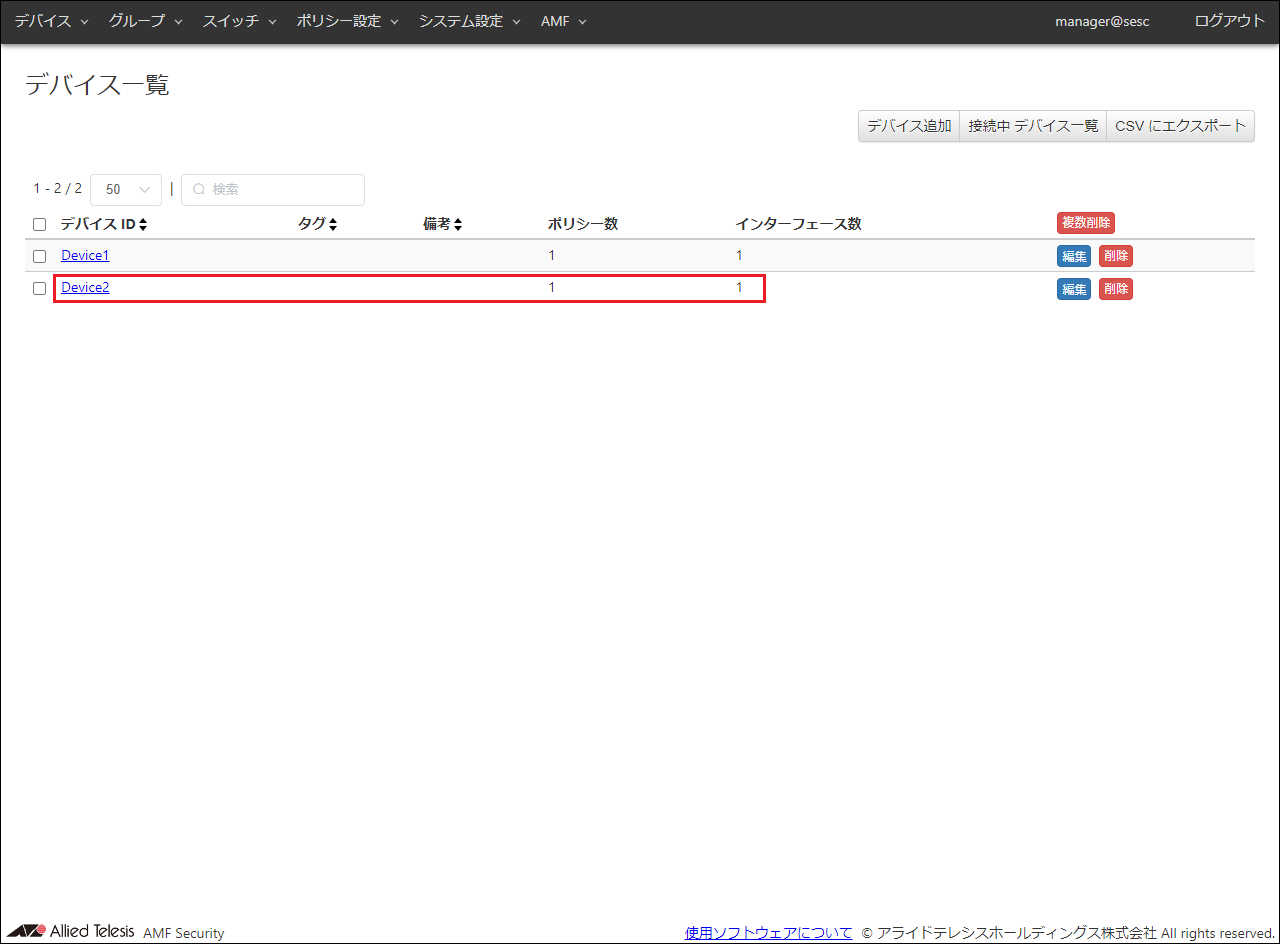
Task: Sort table by 備考 column arrows
Action: pos(458,225)
